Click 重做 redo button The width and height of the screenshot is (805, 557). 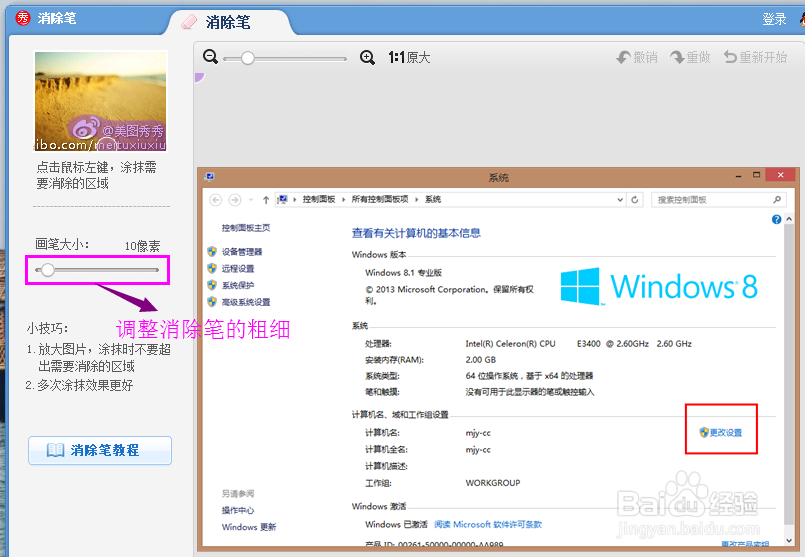[691, 57]
